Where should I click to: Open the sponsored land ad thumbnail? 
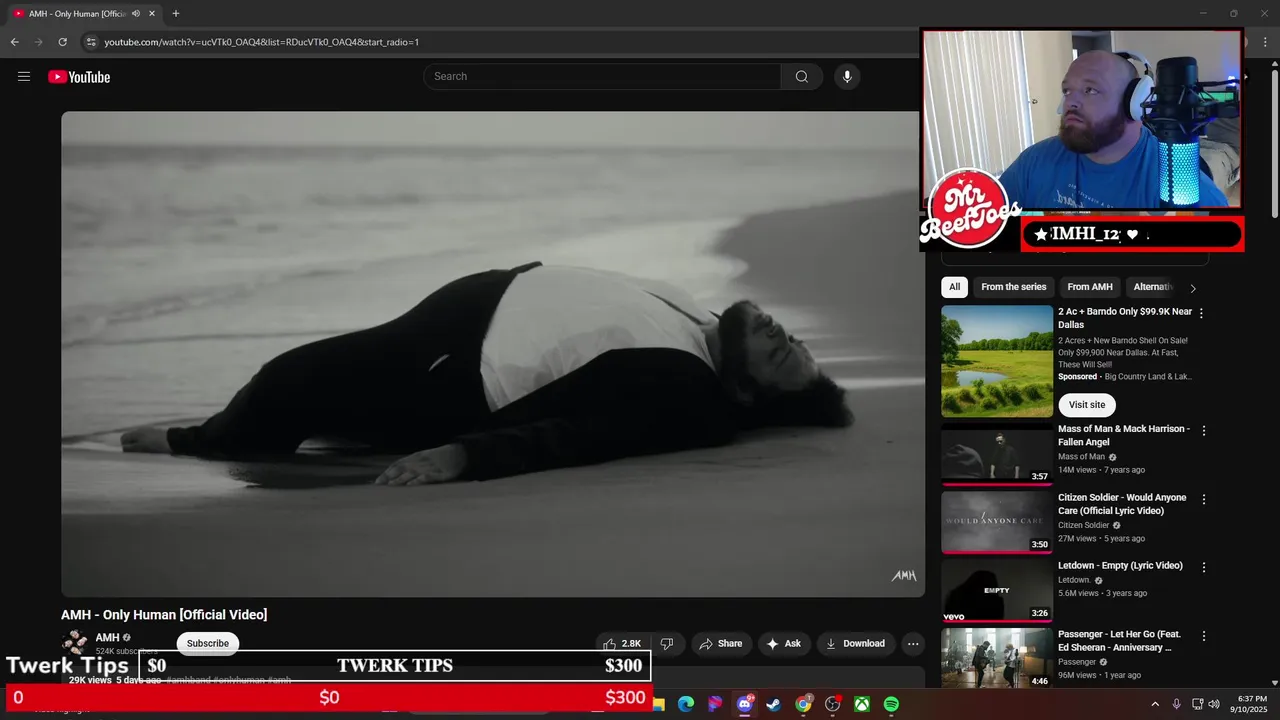997,361
